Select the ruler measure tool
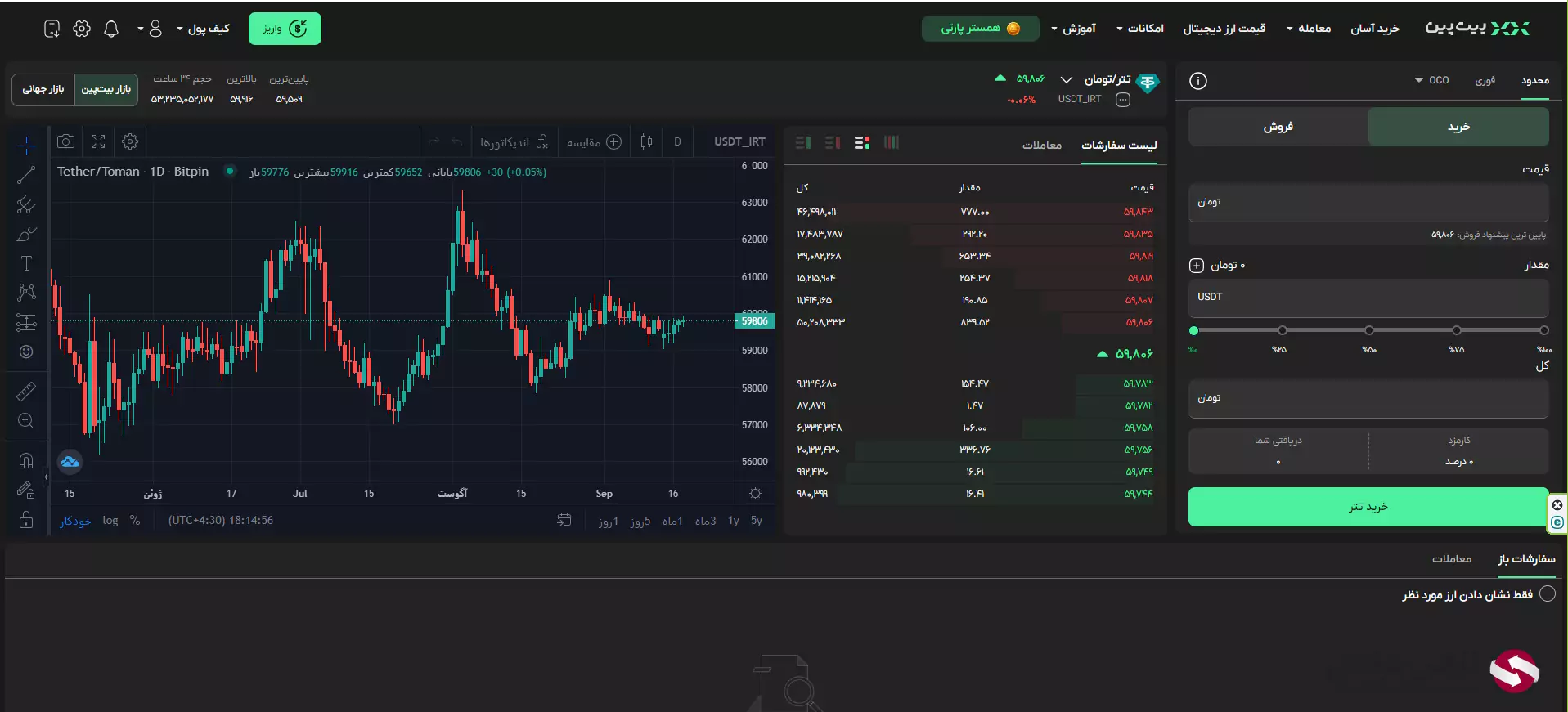This screenshot has height=712, width=1568. tap(26, 392)
